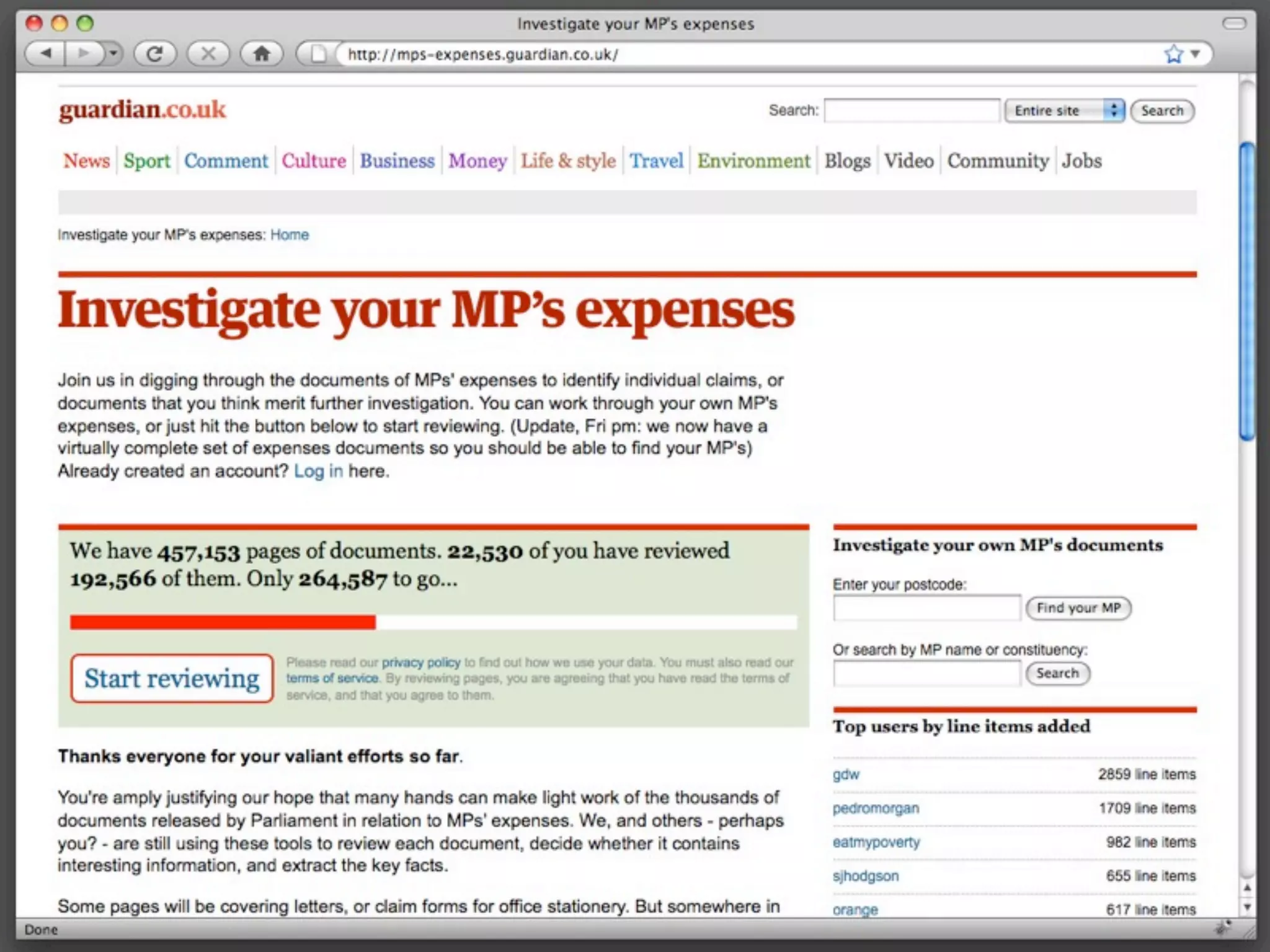Follow the Log in link
The width and height of the screenshot is (1270, 952).
[318, 471]
